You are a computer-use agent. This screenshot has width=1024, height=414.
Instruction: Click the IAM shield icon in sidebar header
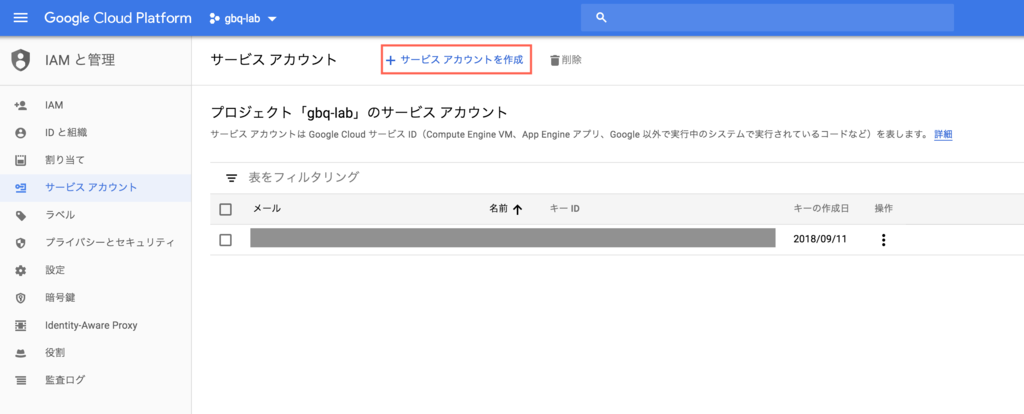click(21, 61)
